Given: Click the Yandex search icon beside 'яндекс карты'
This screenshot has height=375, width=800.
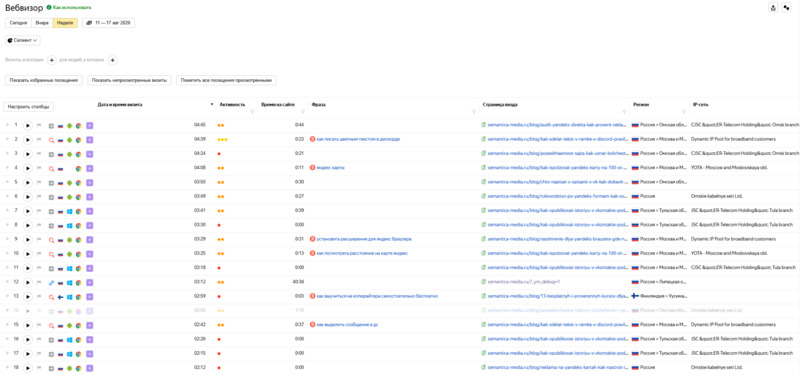Looking at the screenshot, I should tap(313, 168).
